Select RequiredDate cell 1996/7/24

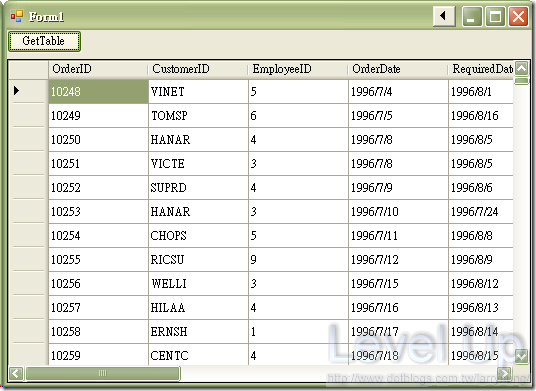(x=481, y=212)
